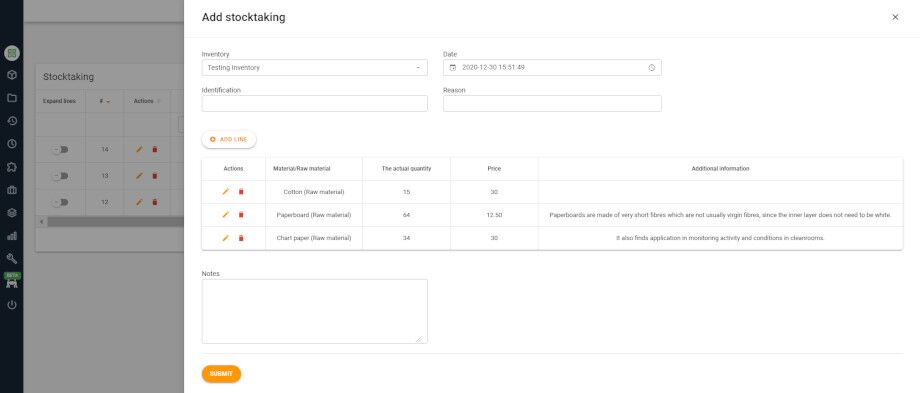The height and width of the screenshot is (393, 920).
Task: Edit stocktaking row 12 in background list
Action: pyautogui.click(x=139, y=202)
